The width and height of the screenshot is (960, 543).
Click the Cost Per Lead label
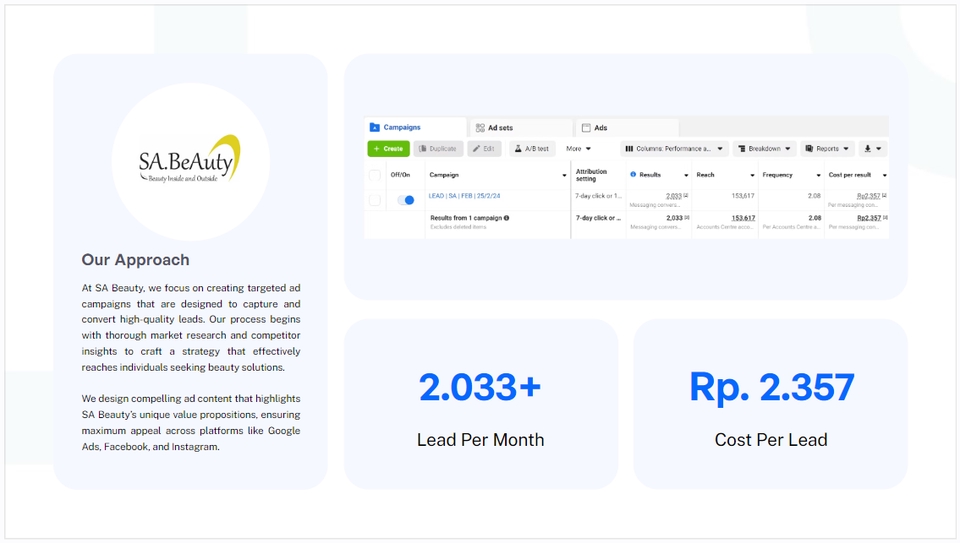click(771, 440)
